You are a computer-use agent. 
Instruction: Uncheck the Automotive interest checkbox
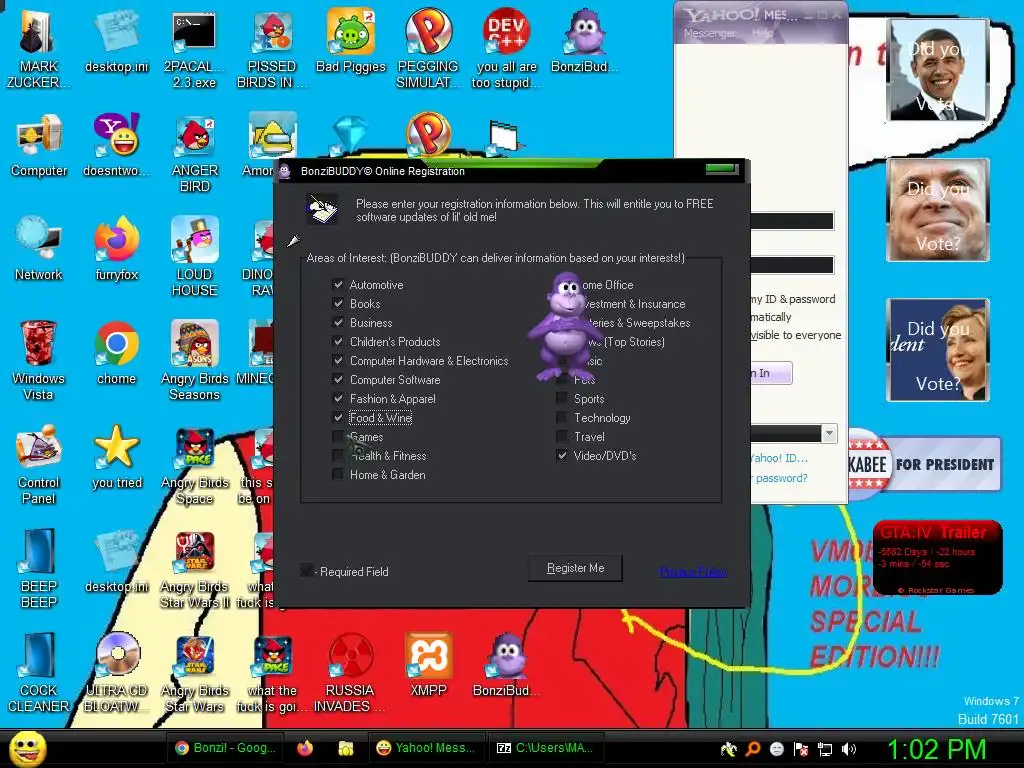coord(338,285)
